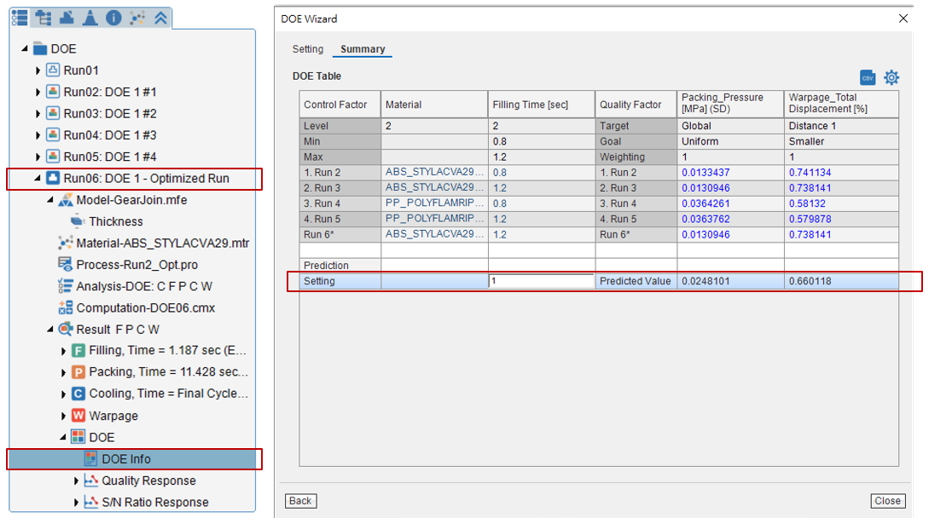Collapse Run06 DOE 1 Optimized Run
The image size is (927, 519).
point(38,178)
